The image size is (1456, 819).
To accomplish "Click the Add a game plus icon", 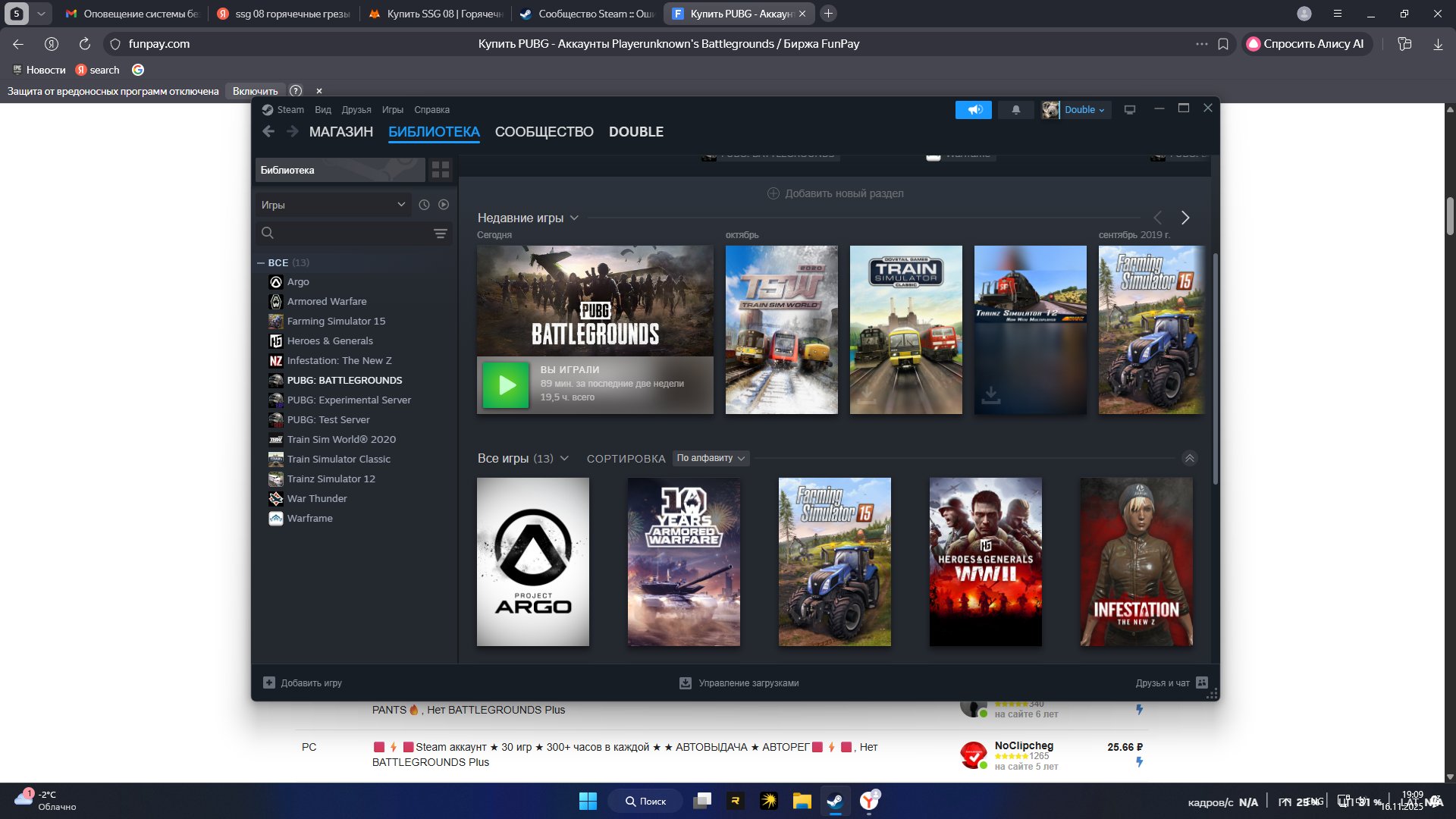I will (269, 683).
